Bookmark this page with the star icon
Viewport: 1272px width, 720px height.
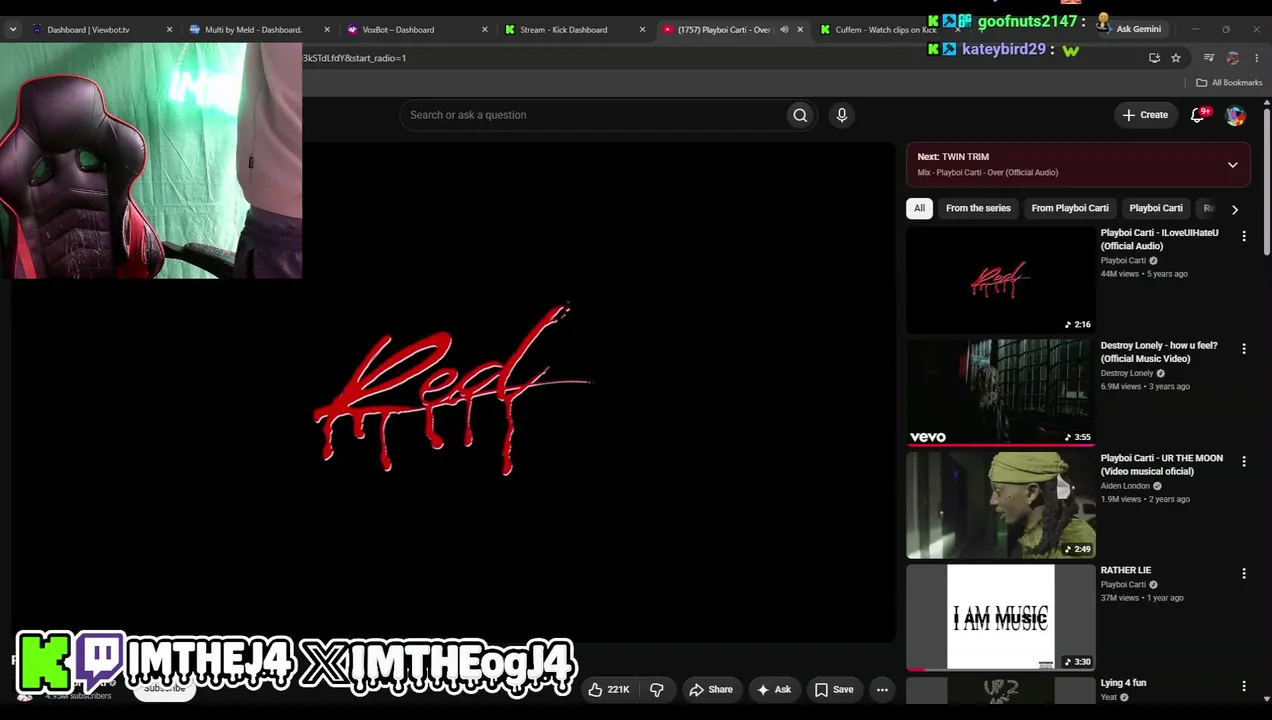coord(1176,58)
